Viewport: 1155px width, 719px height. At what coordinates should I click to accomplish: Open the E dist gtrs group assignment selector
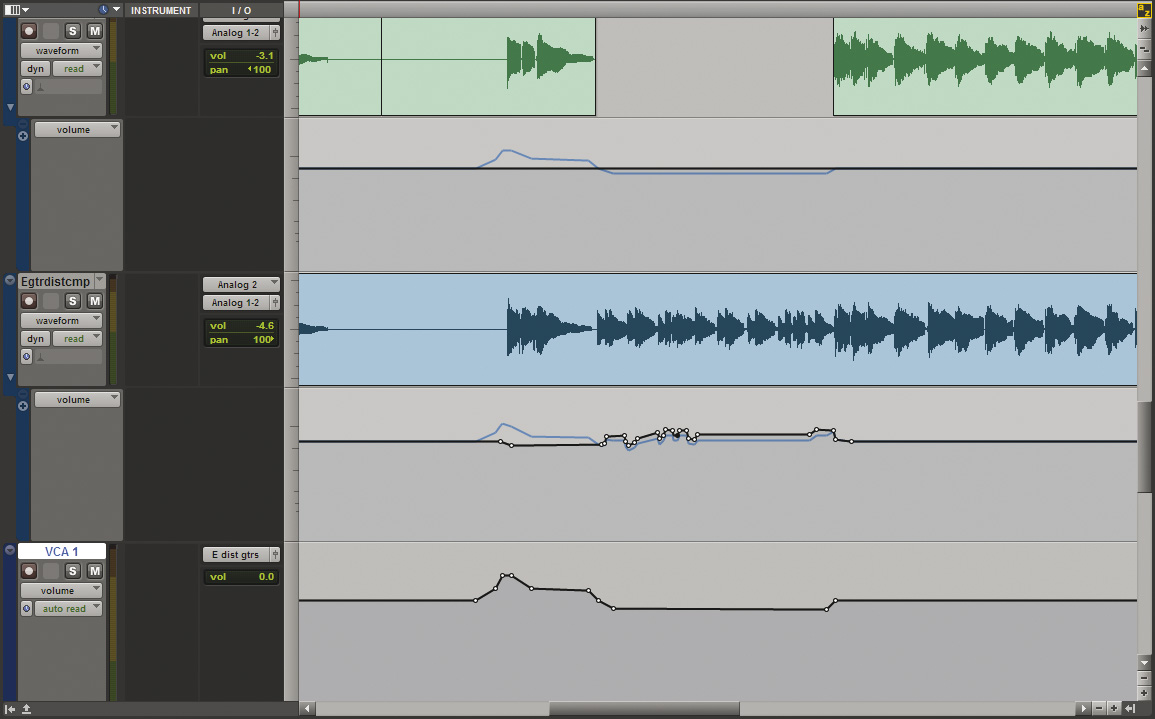236,555
